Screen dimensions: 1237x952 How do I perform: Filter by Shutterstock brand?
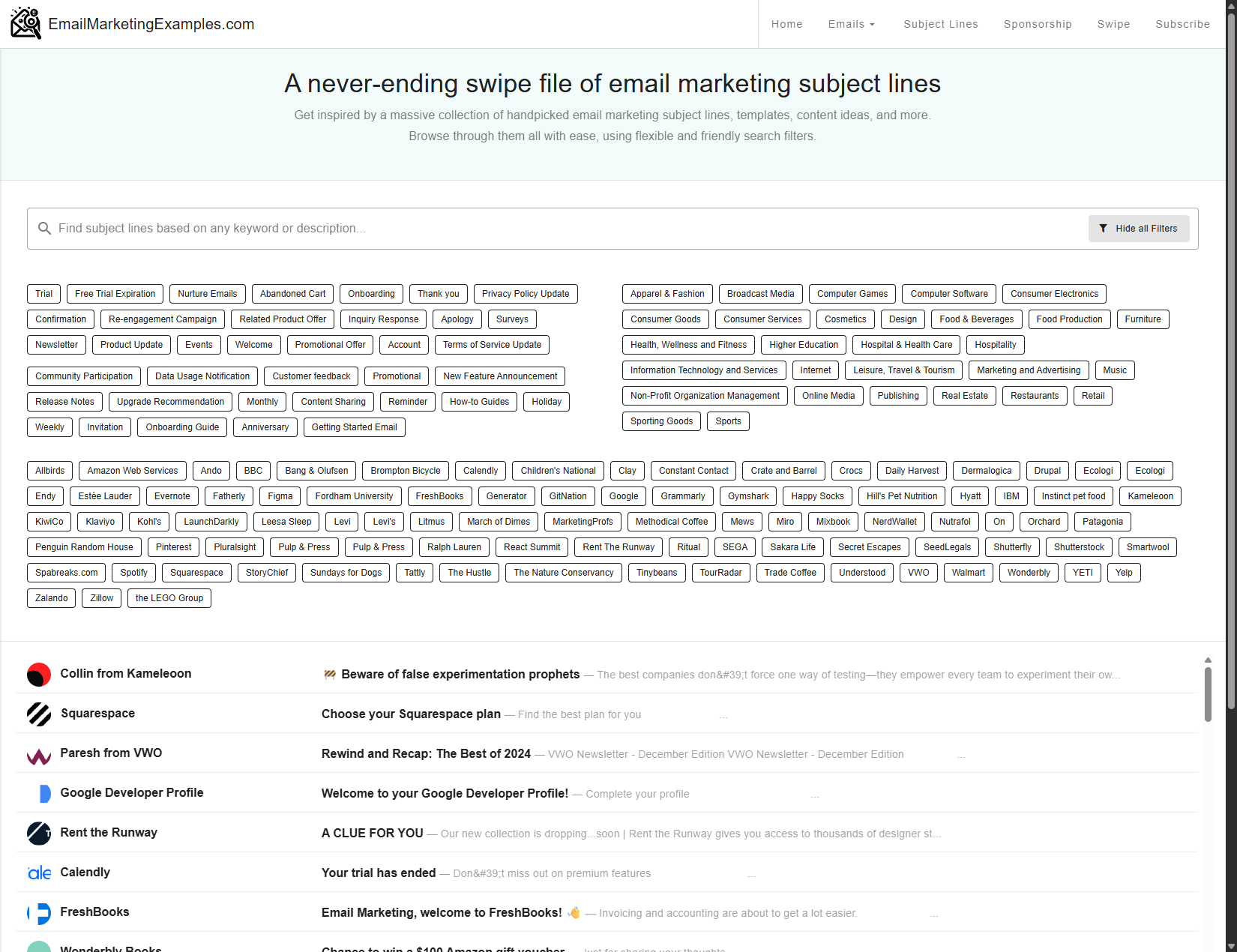[x=1079, y=547]
